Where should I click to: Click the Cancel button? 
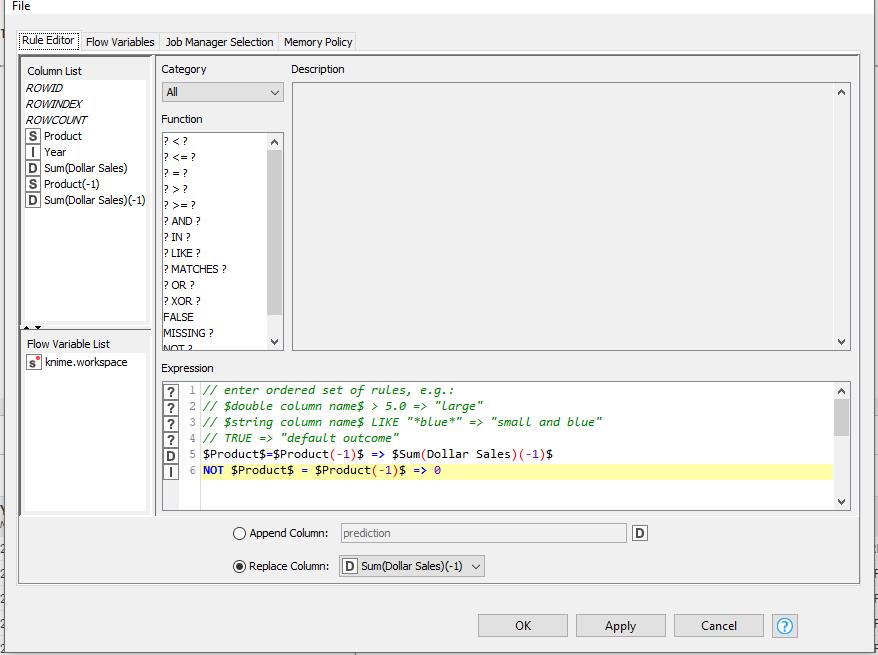(718, 625)
